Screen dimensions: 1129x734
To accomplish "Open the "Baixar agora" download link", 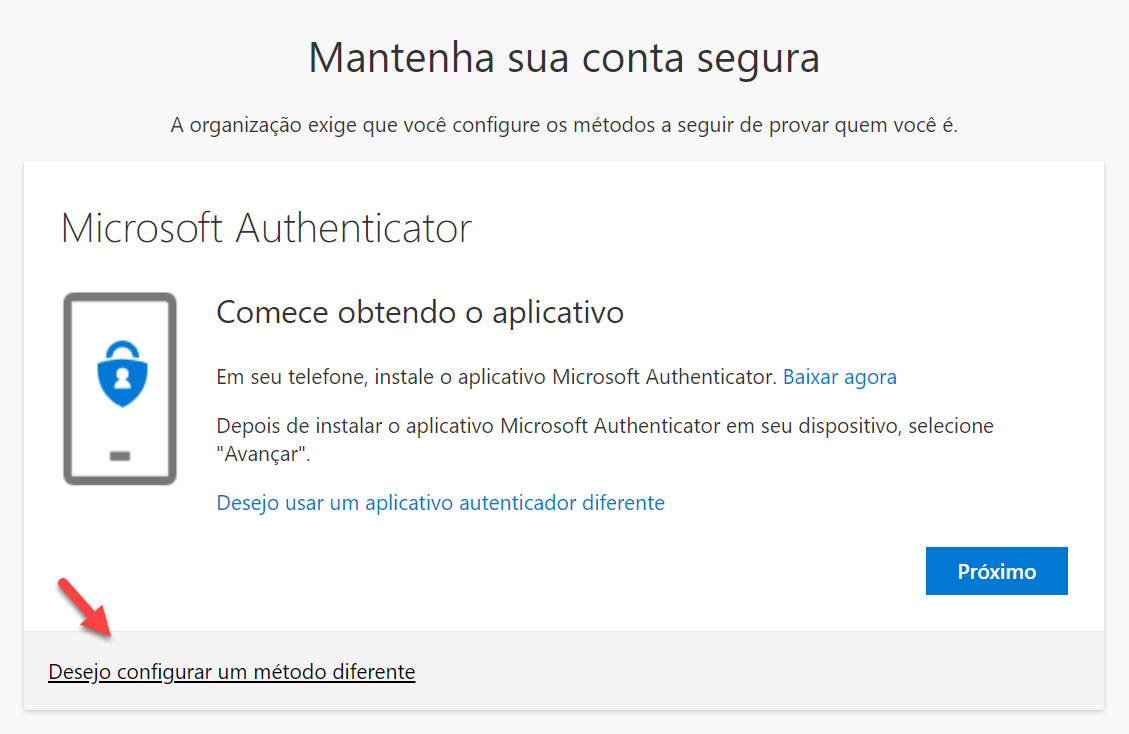I will (839, 377).
